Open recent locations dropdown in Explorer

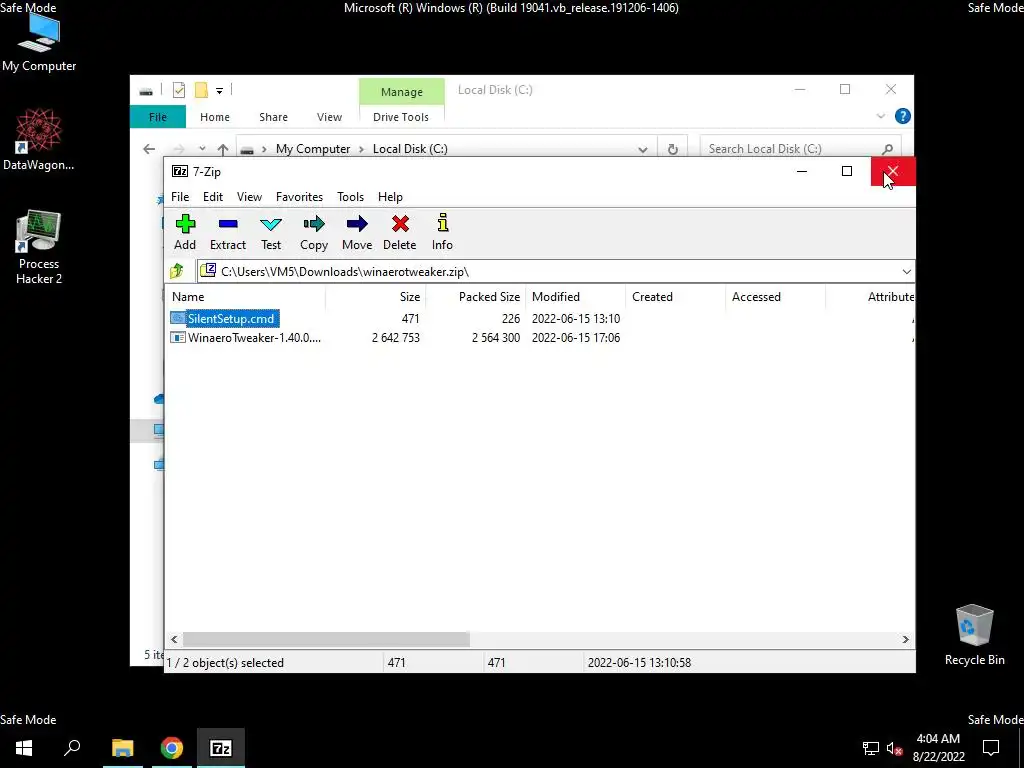click(202, 149)
